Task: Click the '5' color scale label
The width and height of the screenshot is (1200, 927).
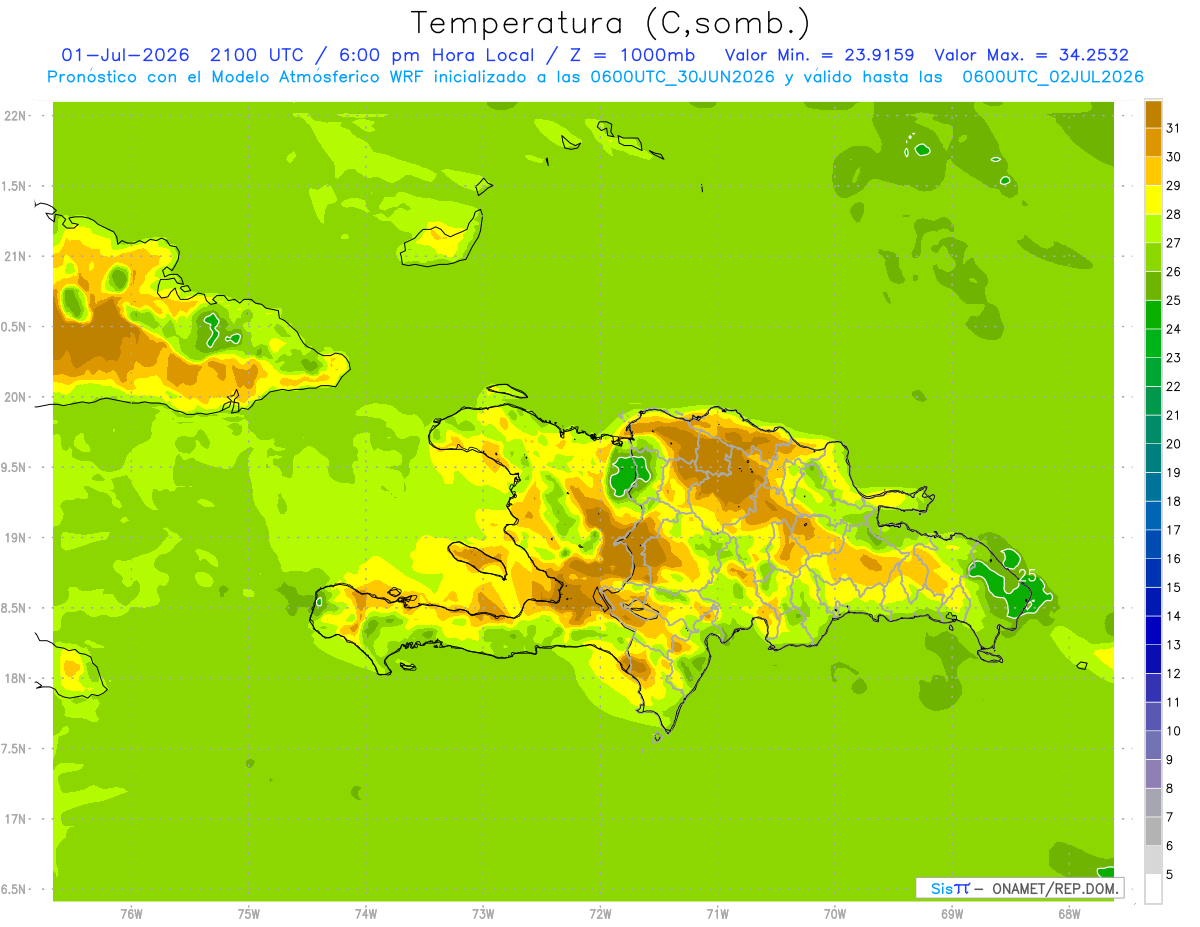Action: pyautogui.click(x=1170, y=874)
